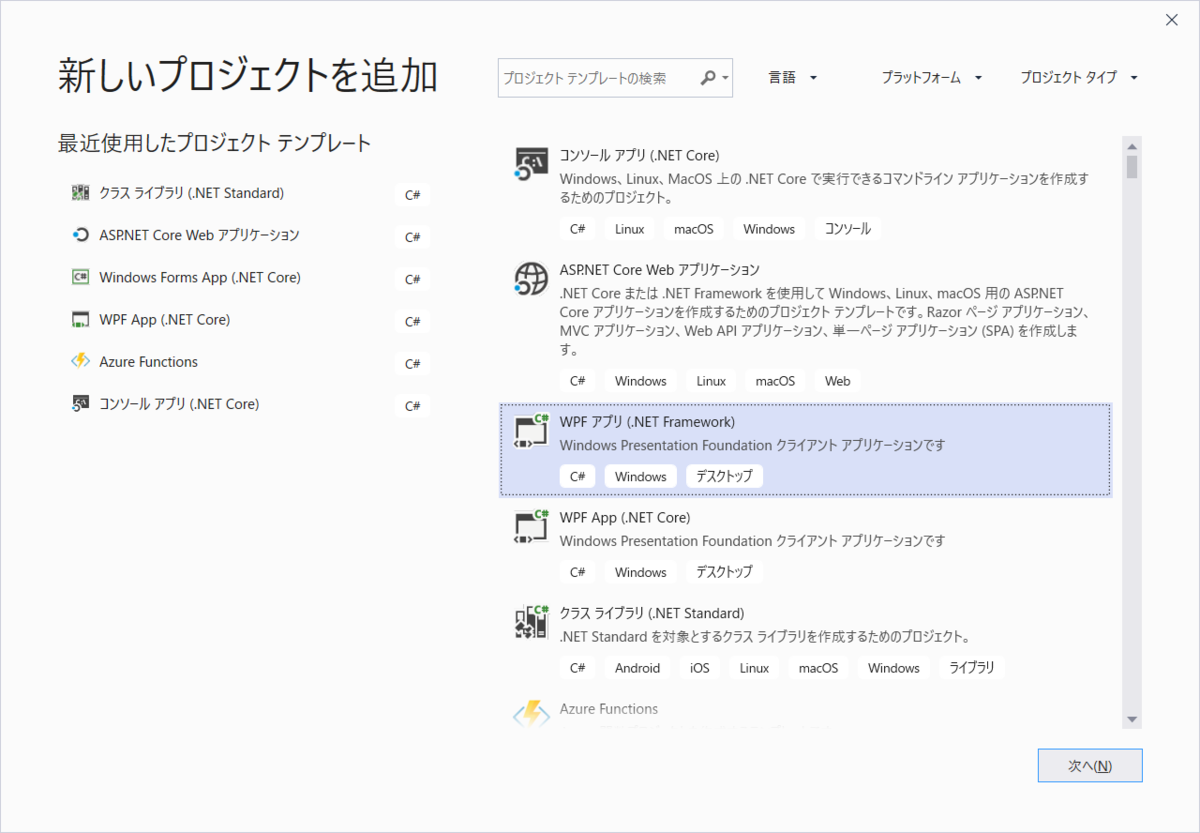Click the 次へ(N) button
The height and width of the screenshot is (833, 1200).
(1090, 765)
